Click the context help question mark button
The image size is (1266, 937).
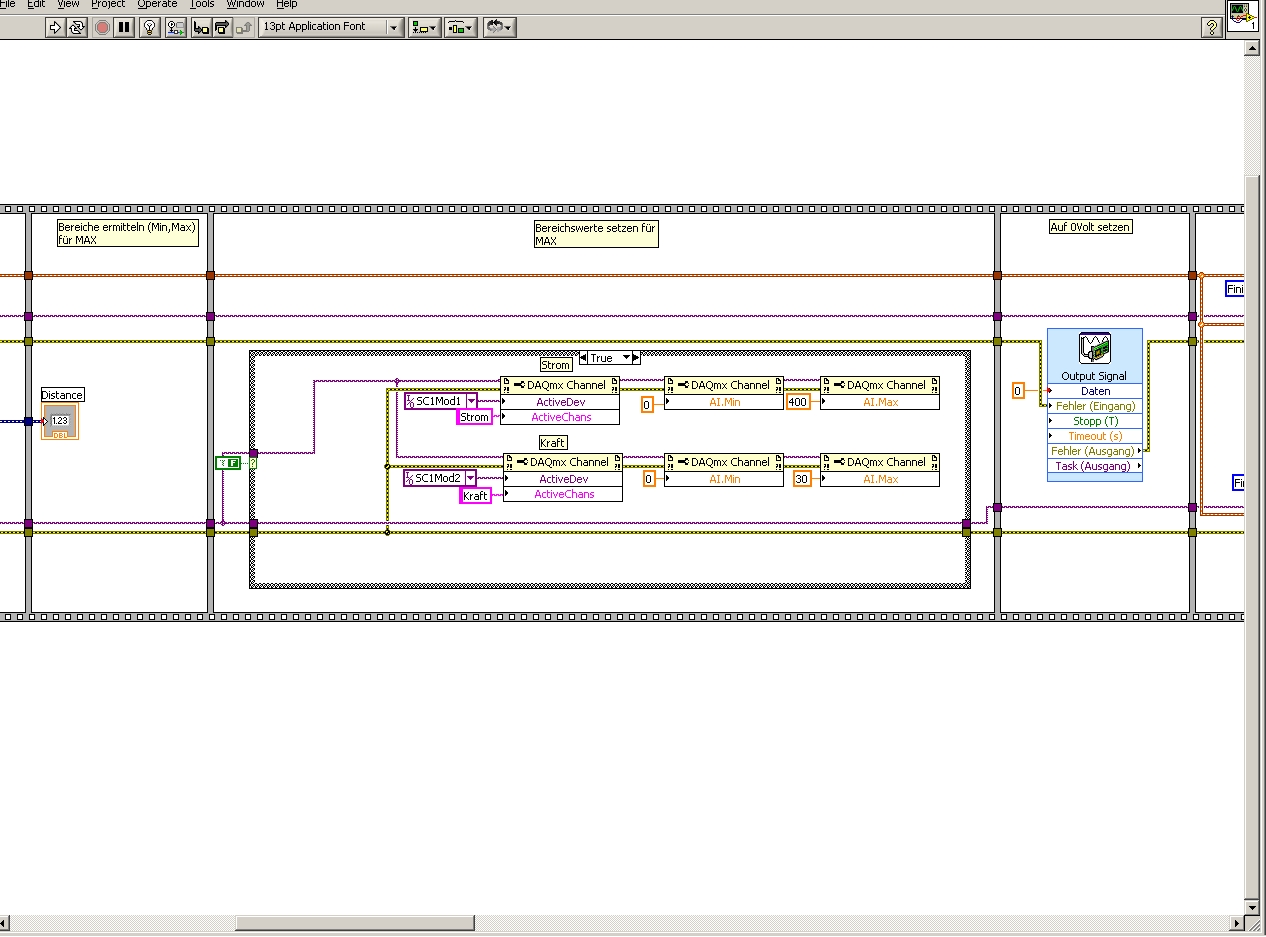click(x=1210, y=27)
